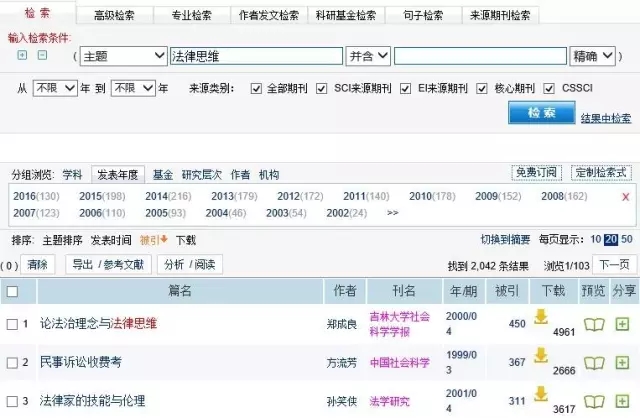Share the paper 法律家的技能与伦理
The image size is (640, 418).
622,401
